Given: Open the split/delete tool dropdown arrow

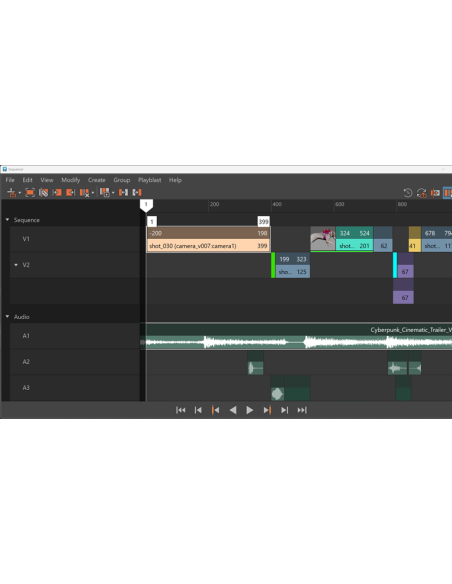Looking at the screenshot, I should (x=93, y=193).
